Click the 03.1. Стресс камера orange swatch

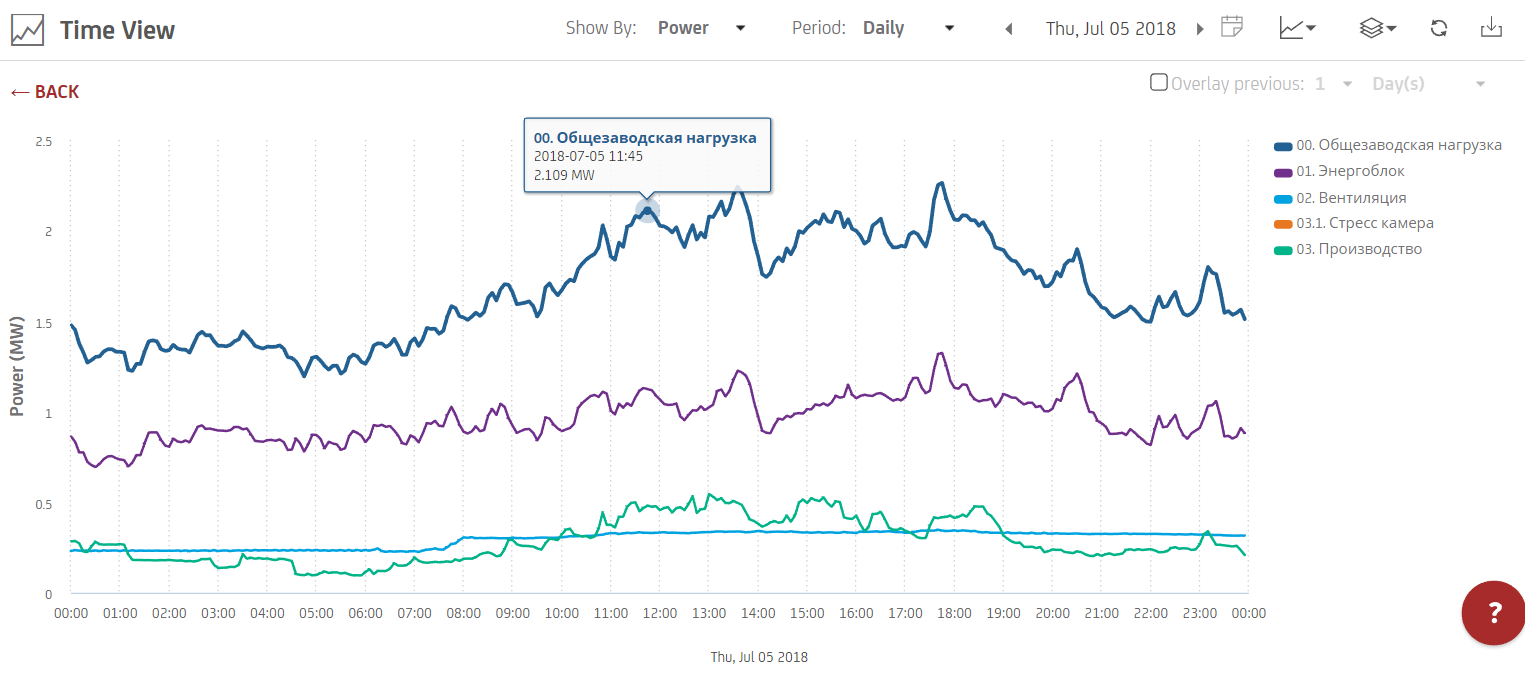pyautogui.click(x=1282, y=224)
